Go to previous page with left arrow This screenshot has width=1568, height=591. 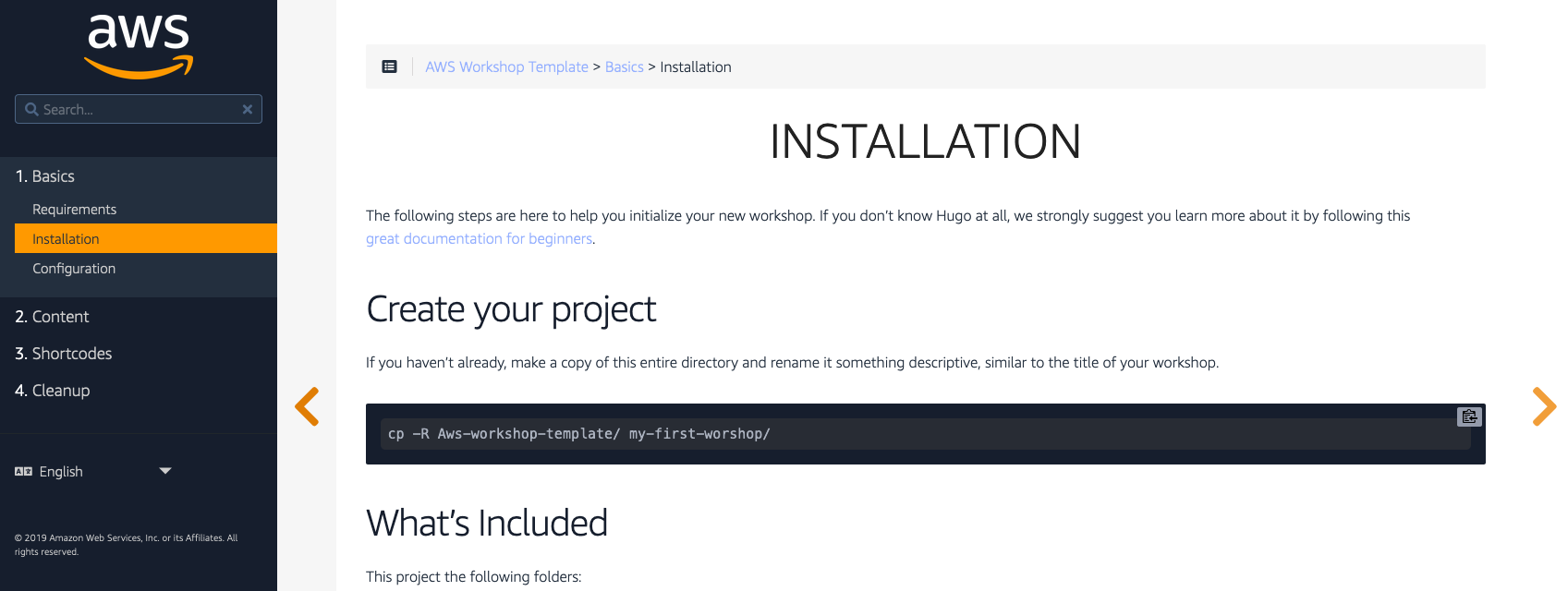pyautogui.click(x=307, y=406)
